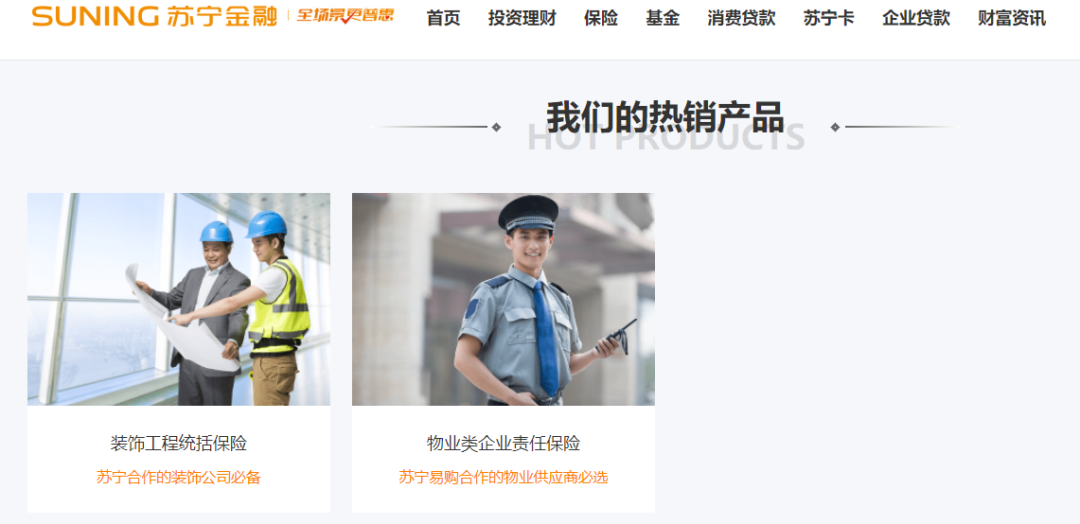The height and width of the screenshot is (524, 1080).
Task: Click the construction engineers product image
Action: (178, 299)
